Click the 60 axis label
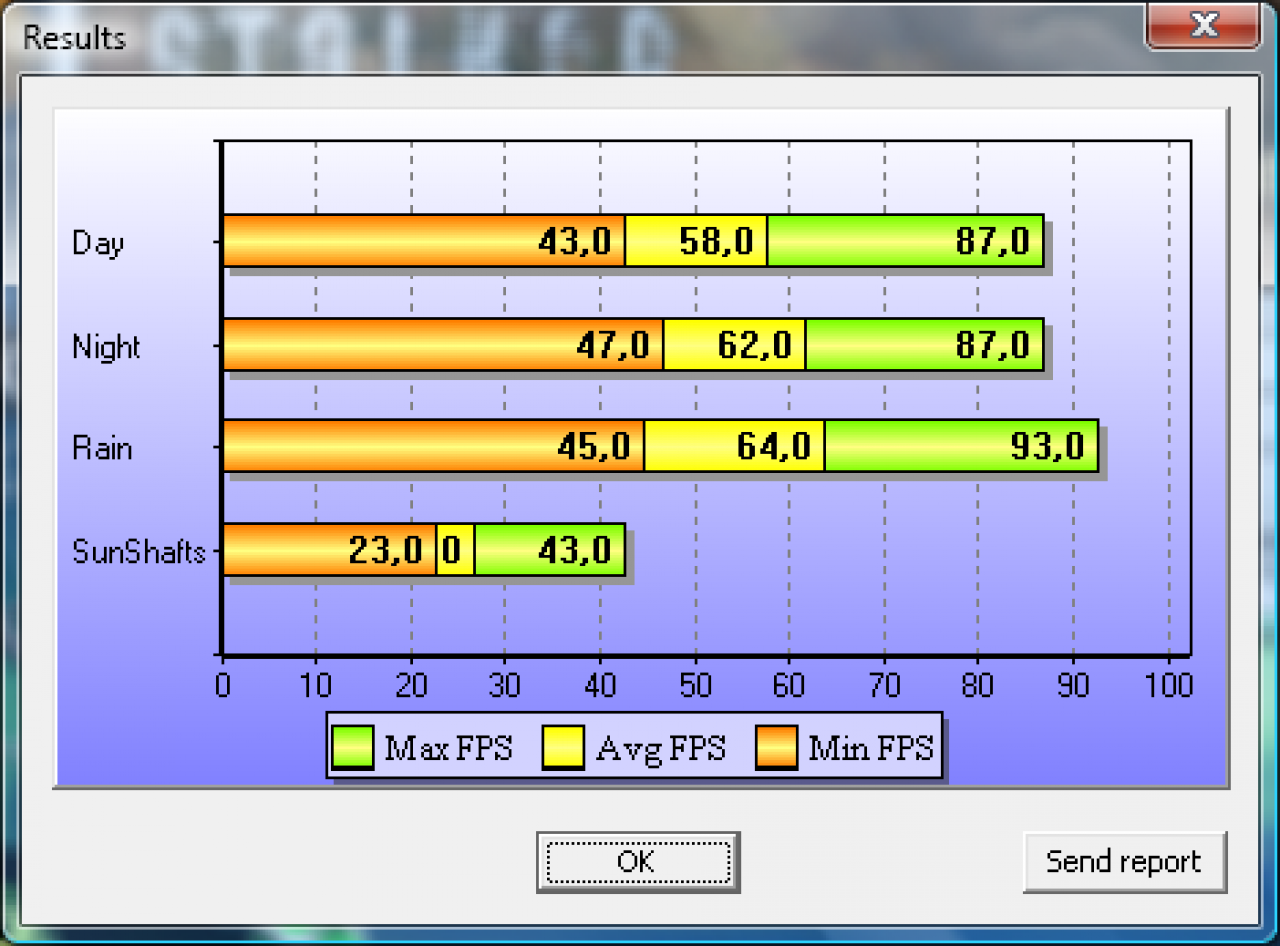The width and height of the screenshot is (1280, 946). point(789,685)
